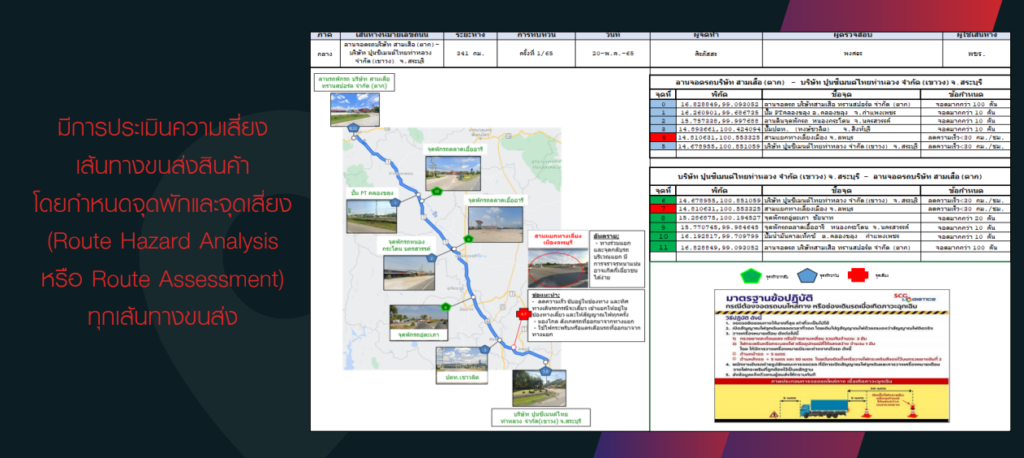Screen dimensions: 1024x458
Task: Click the 'ชื่อจุด' column header in the second table
Action: pos(841,191)
